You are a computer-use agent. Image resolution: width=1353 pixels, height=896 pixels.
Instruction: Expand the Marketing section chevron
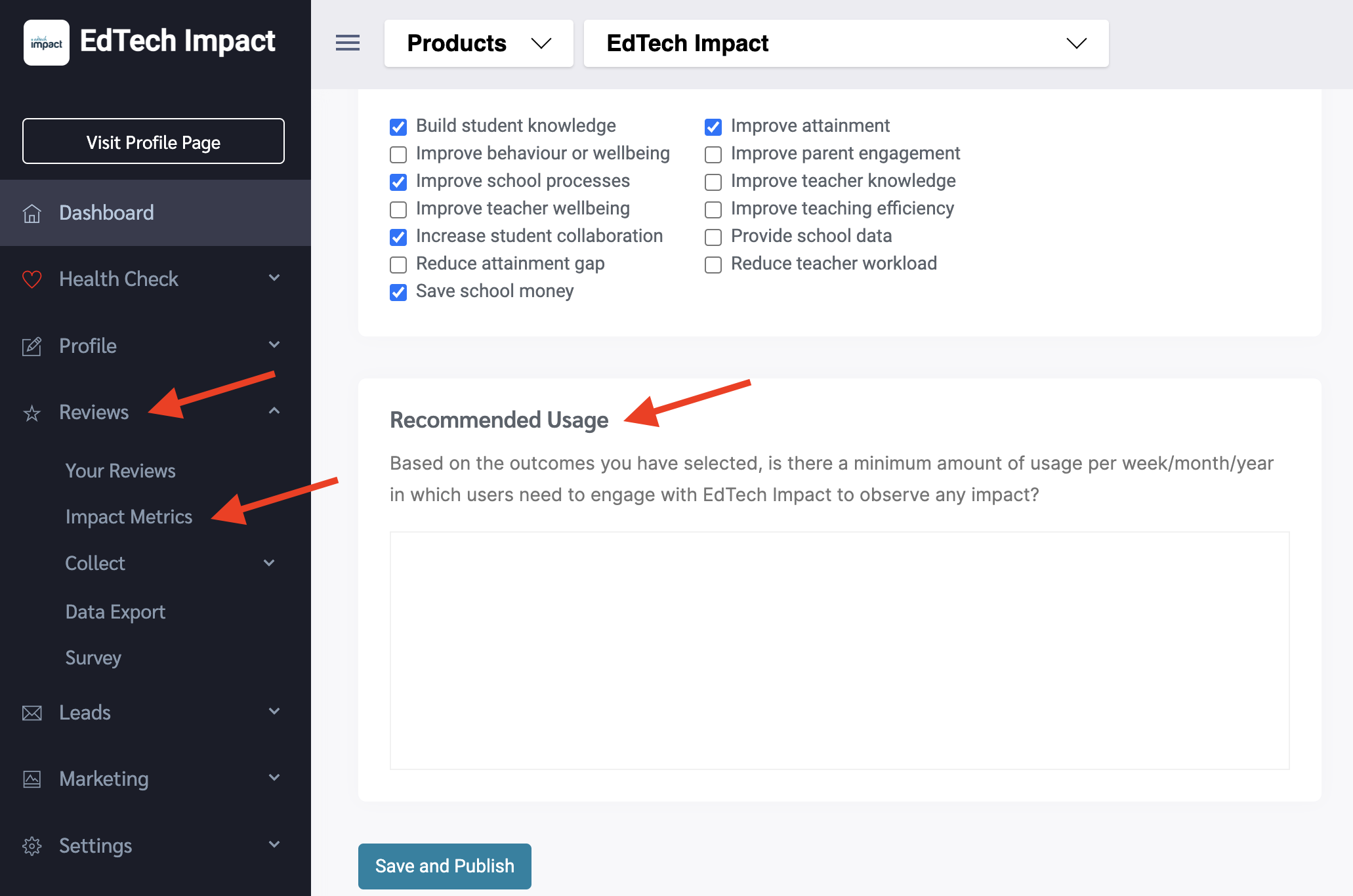[x=274, y=778]
